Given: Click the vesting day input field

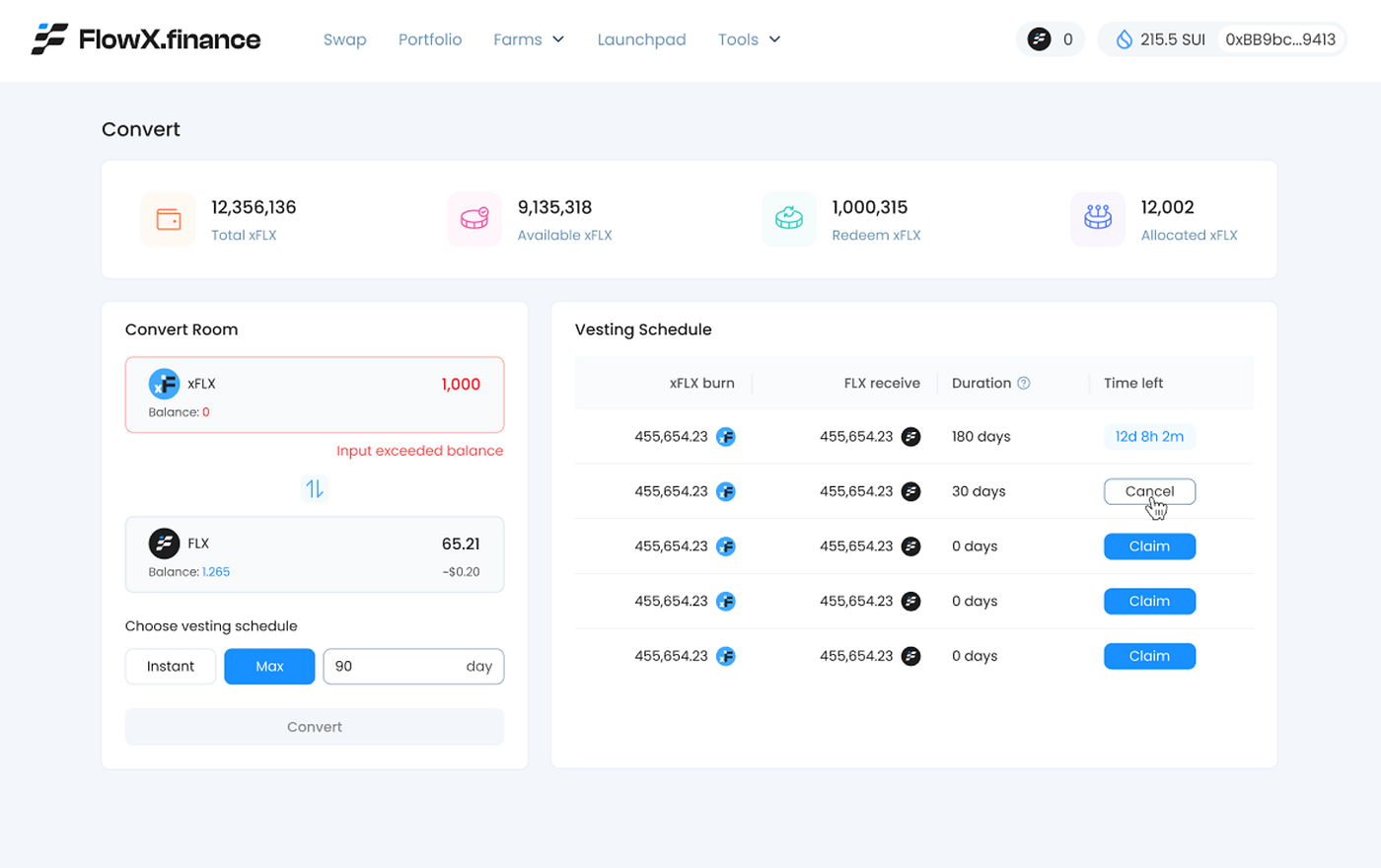Looking at the screenshot, I should tap(413, 667).
